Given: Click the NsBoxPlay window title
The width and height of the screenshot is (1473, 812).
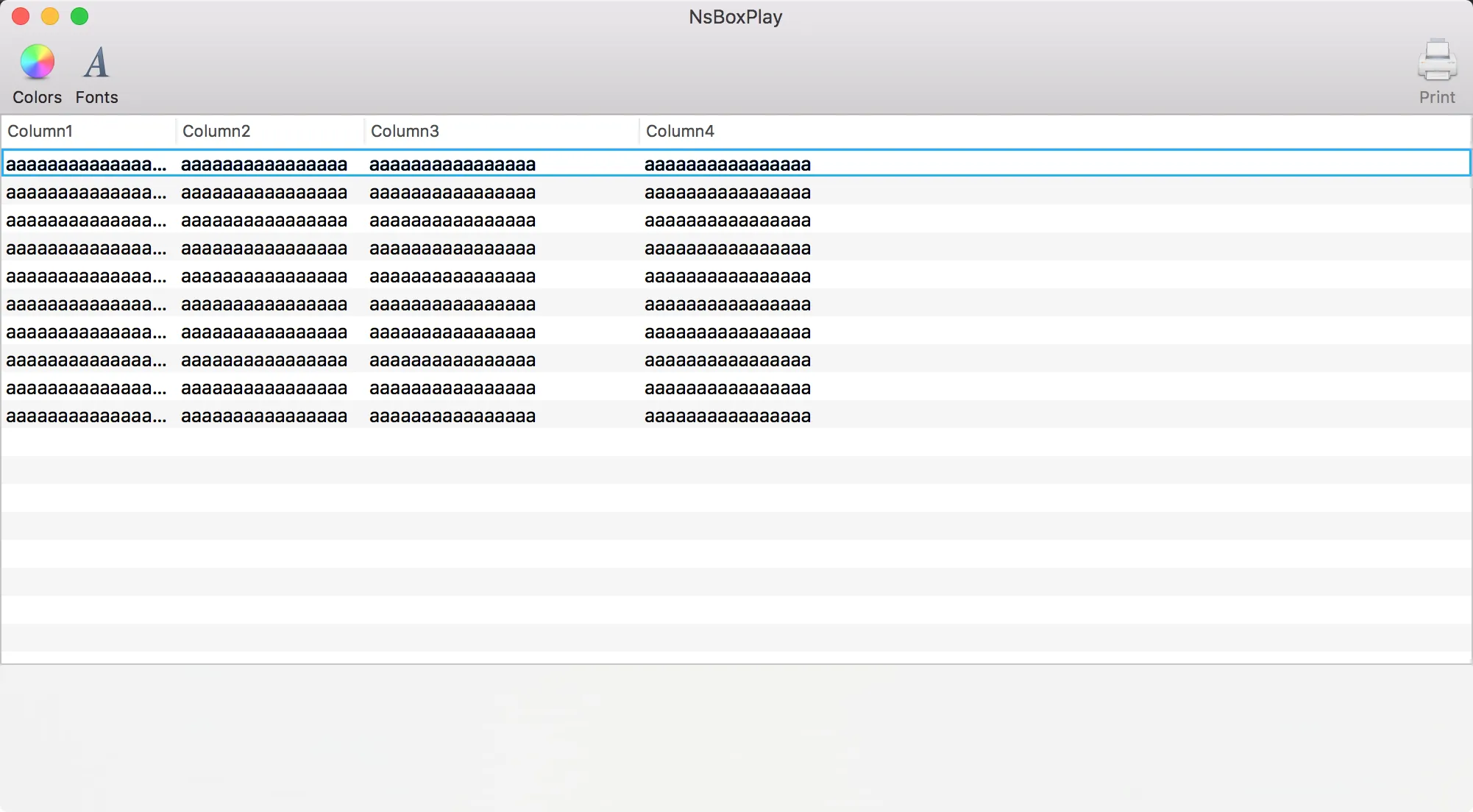Looking at the screenshot, I should point(735,17).
